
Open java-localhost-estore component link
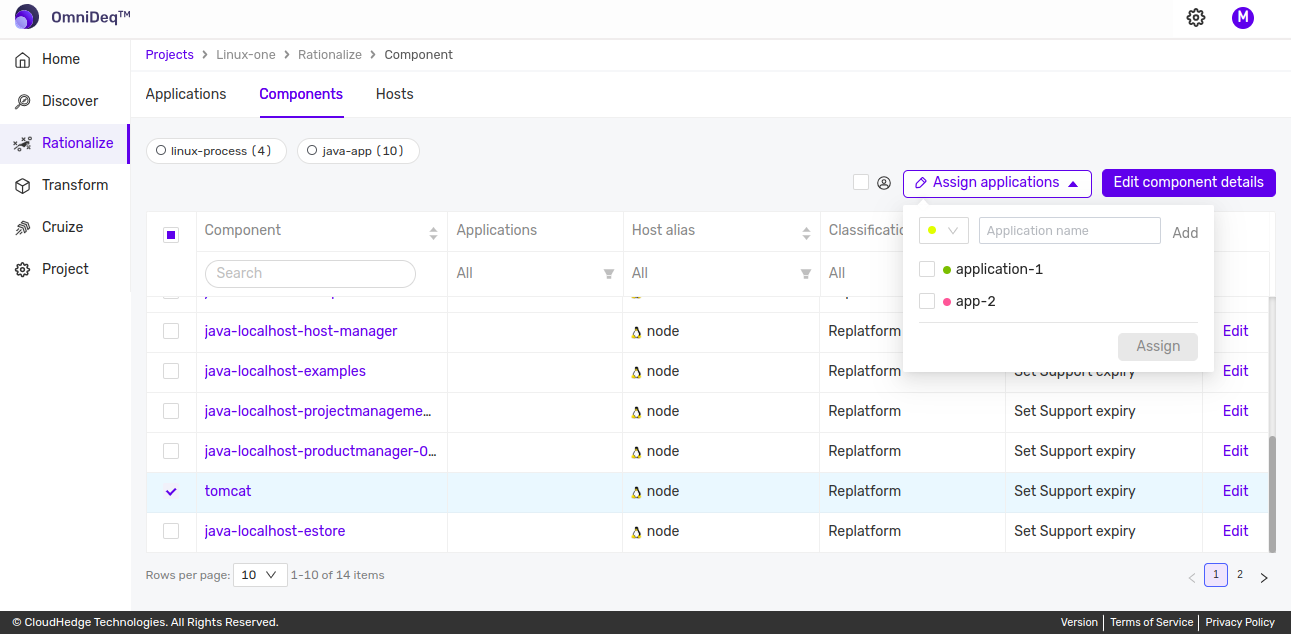click(x=275, y=531)
